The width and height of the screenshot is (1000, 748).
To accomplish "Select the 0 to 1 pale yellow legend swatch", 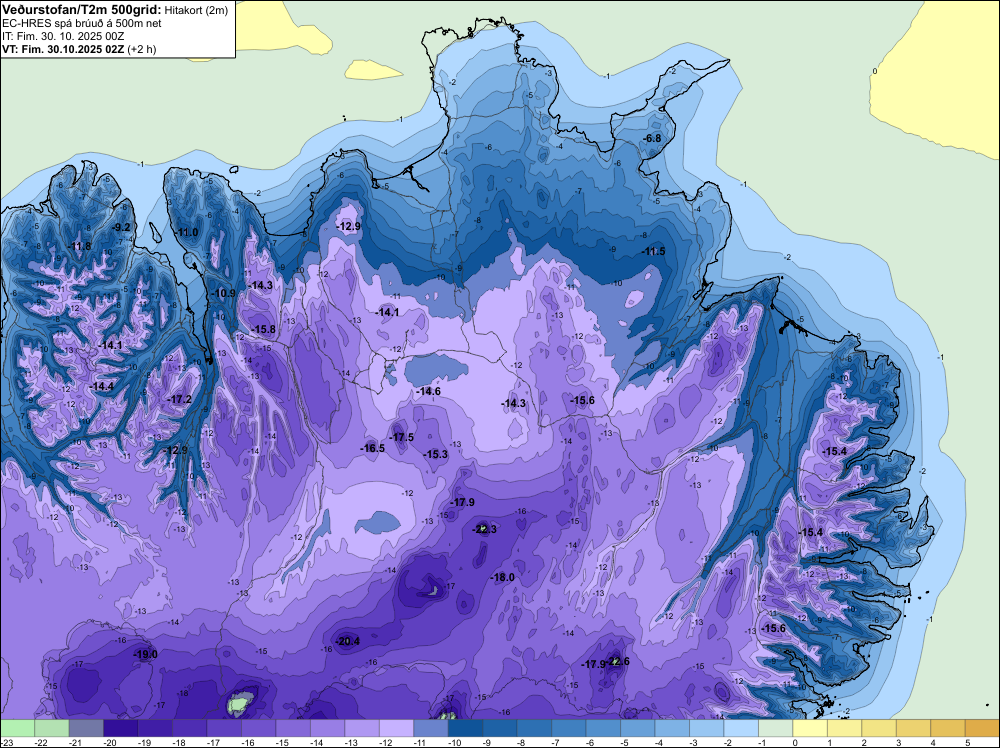I will point(809,728).
